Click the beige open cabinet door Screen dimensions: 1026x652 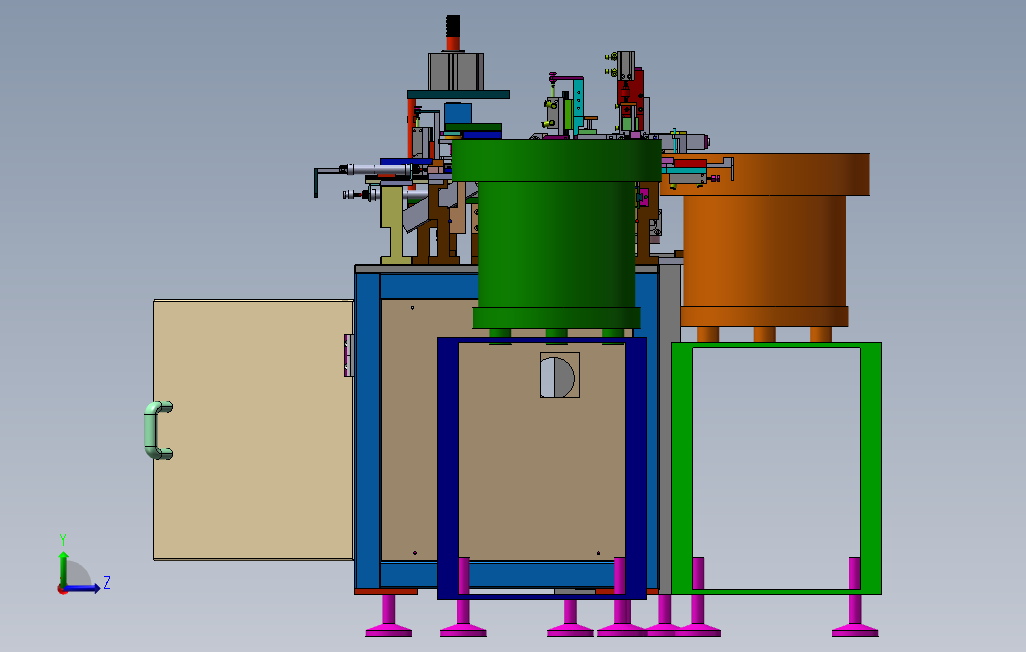[253, 429]
